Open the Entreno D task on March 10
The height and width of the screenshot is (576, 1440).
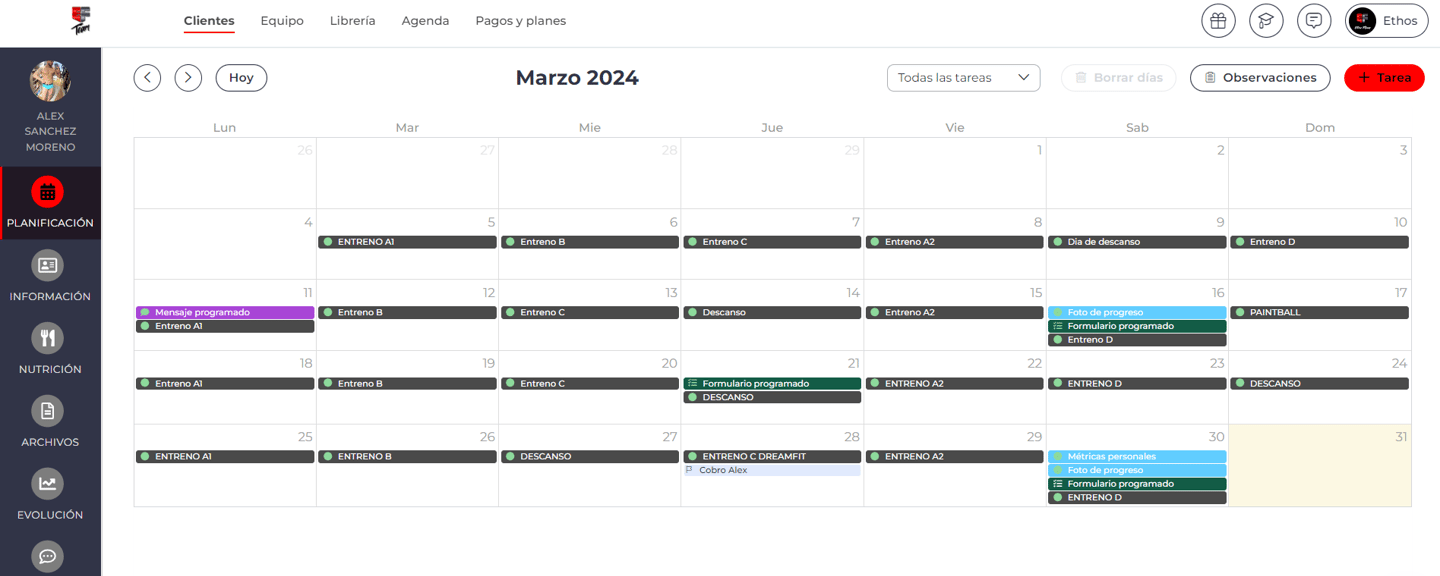(1320, 242)
